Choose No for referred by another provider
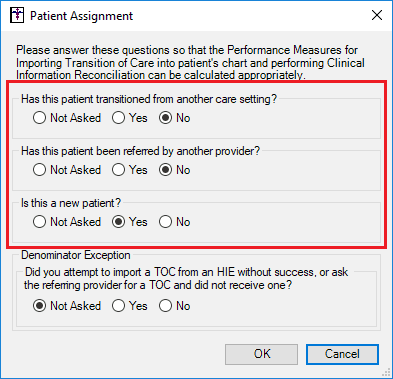This screenshot has width=393, height=379. [x=174, y=170]
